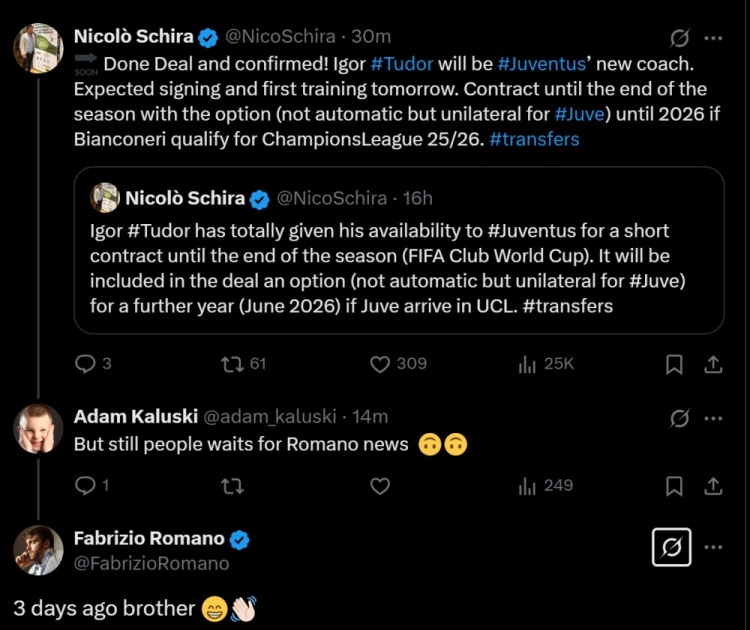The height and width of the screenshot is (630, 750).
Task: Bookmark Nicolò Schira's Done Deal tweet
Action: [x=675, y=364]
